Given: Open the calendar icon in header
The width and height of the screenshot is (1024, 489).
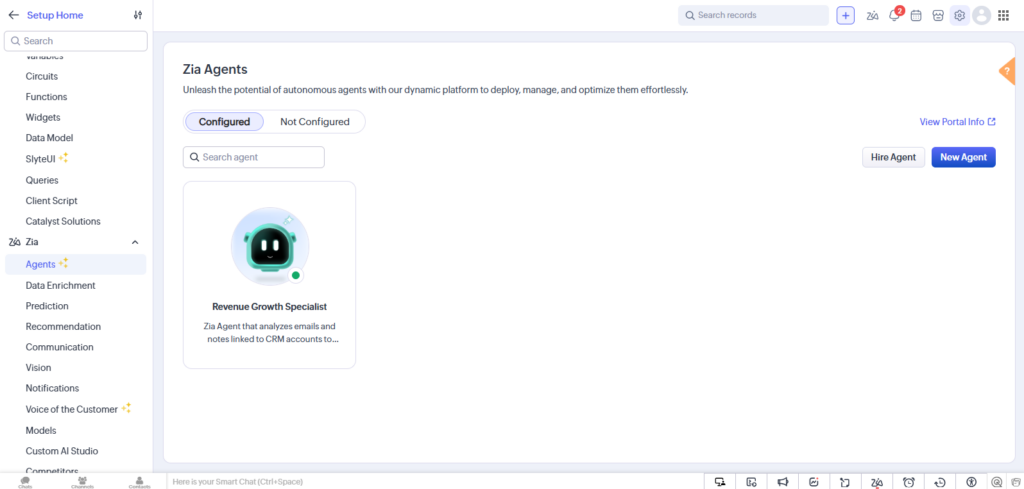Looking at the screenshot, I should [x=916, y=16].
